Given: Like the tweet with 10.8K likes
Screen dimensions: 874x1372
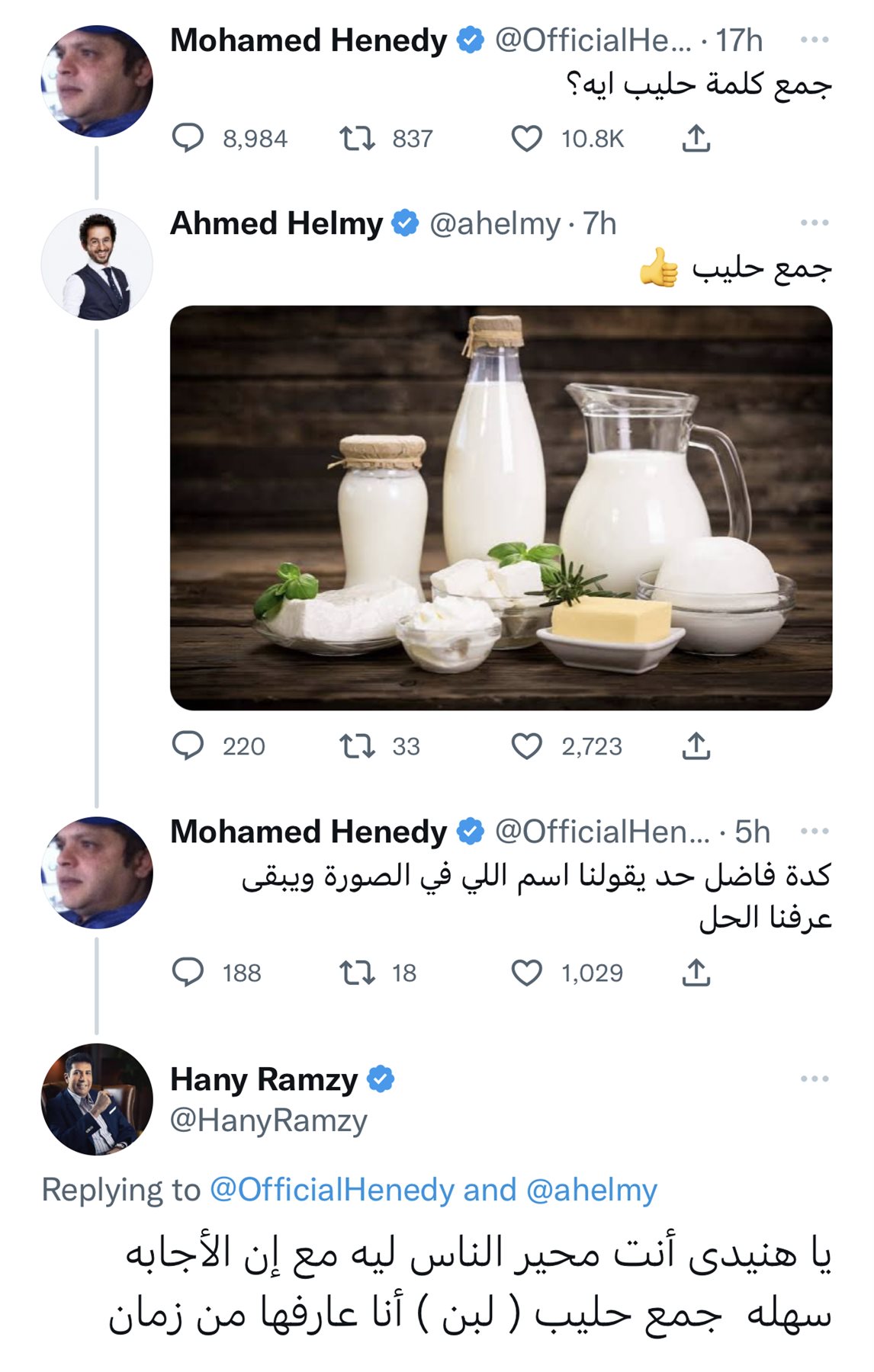Looking at the screenshot, I should (x=526, y=139).
